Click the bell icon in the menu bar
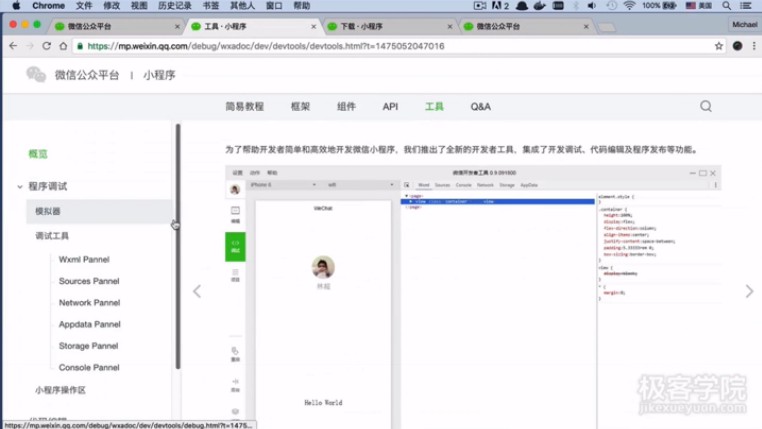762x429 pixels. 522,6
